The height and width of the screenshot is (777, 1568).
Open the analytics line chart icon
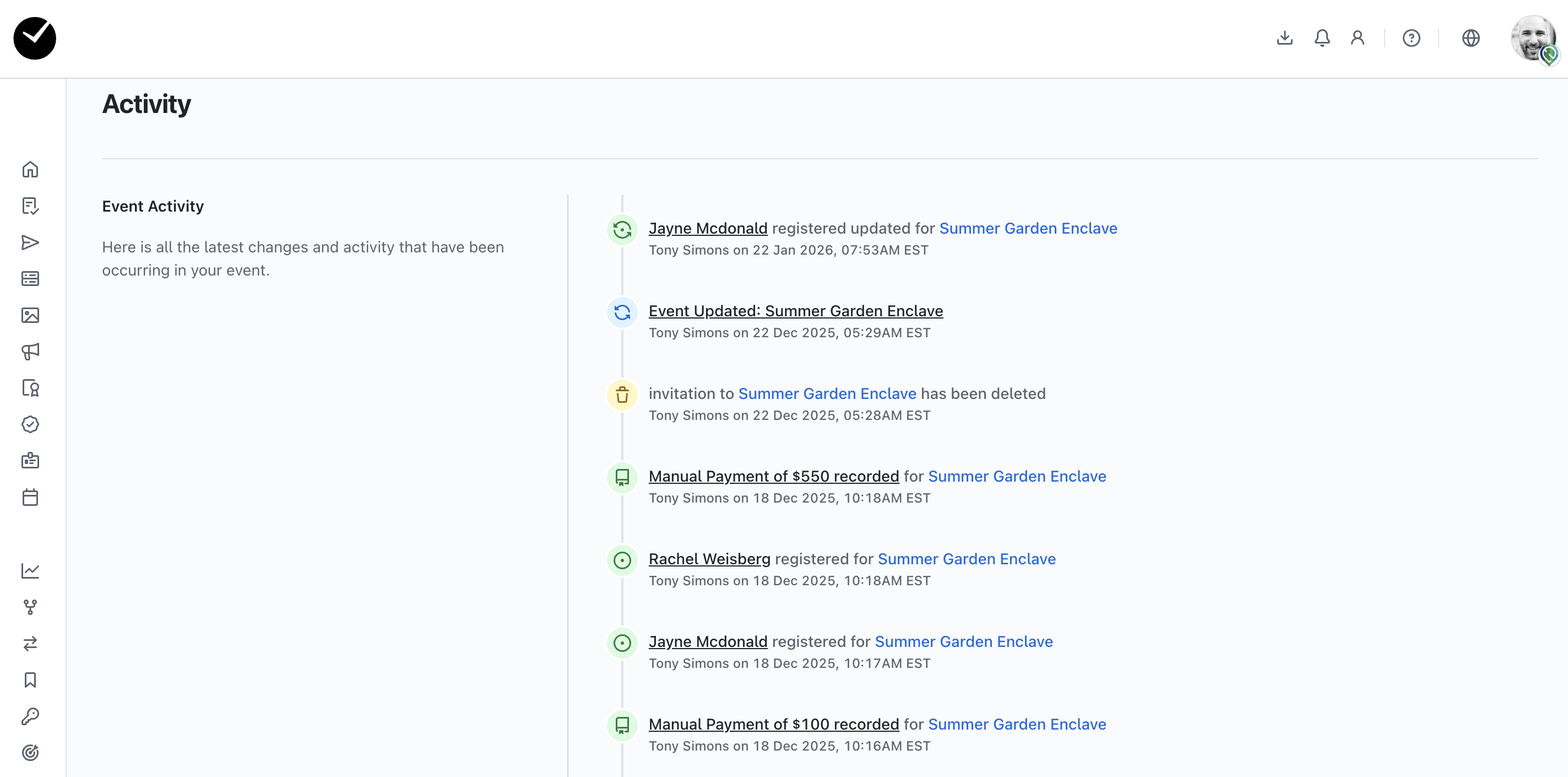[x=30, y=570]
